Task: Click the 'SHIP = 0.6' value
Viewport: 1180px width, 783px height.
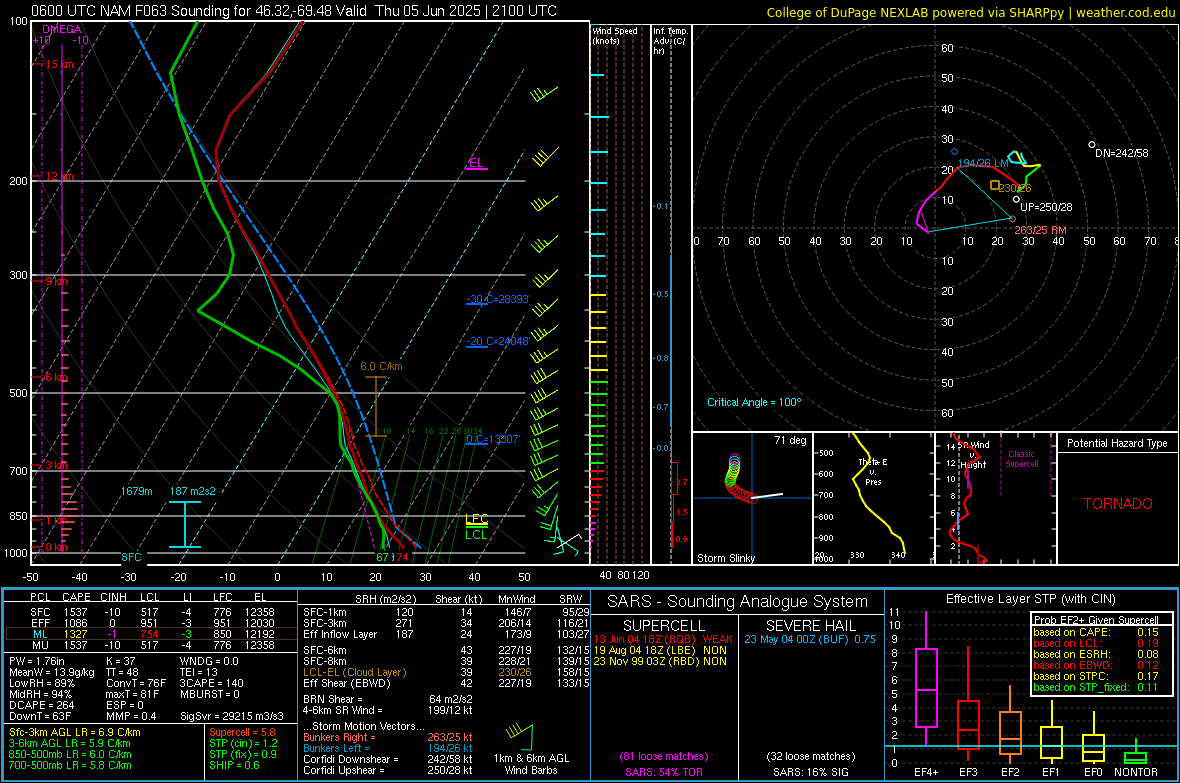Action: coord(234,765)
